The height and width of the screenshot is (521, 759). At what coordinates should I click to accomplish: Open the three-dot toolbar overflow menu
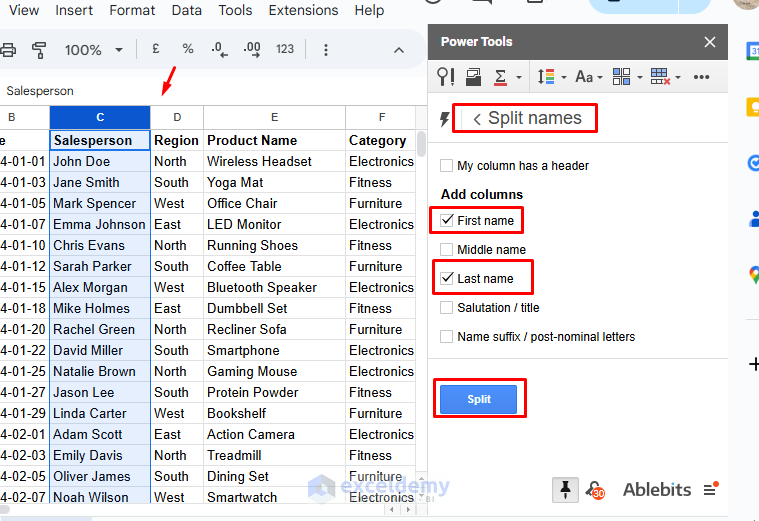pos(326,50)
